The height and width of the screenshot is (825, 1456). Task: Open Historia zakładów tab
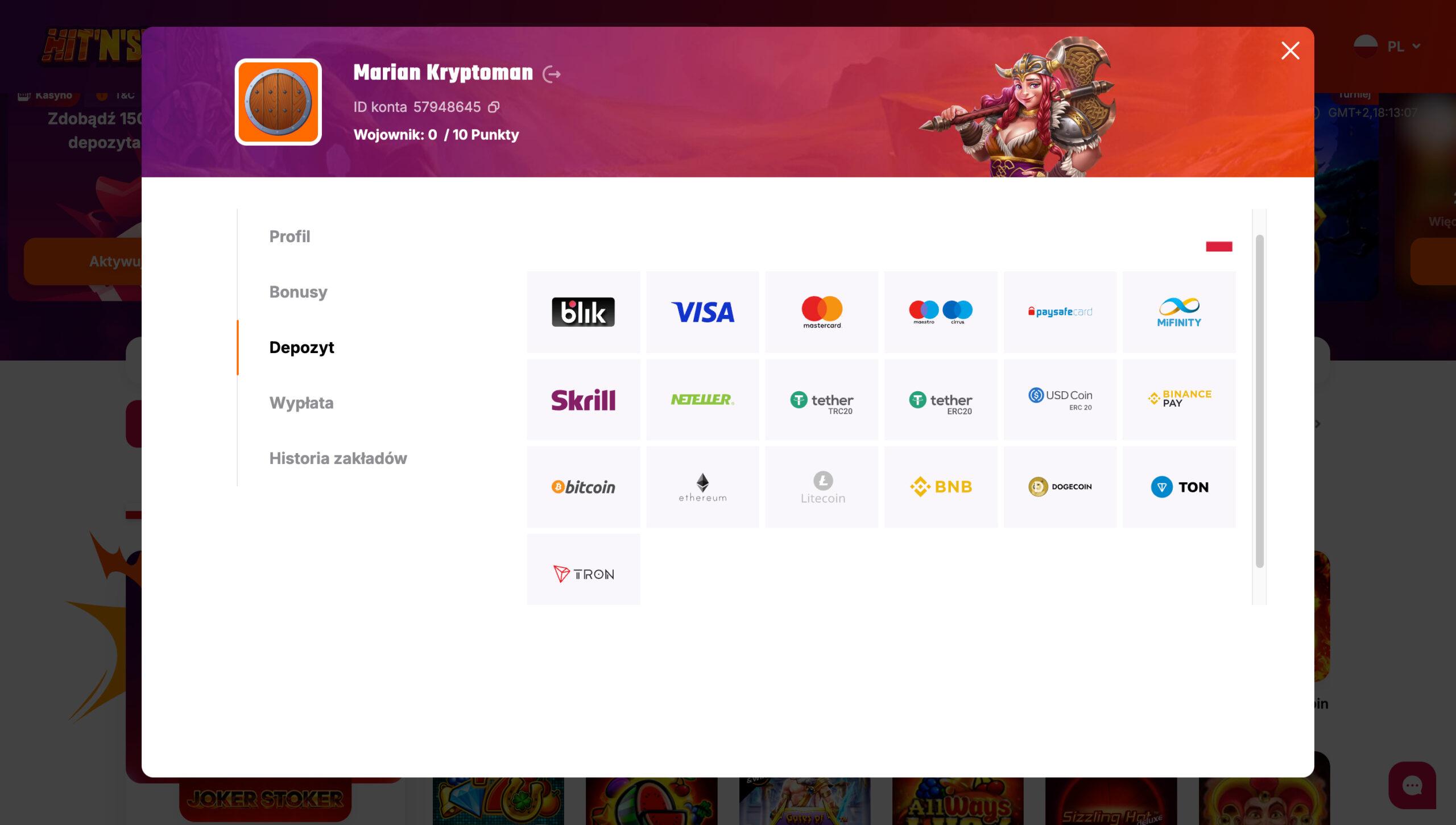pyautogui.click(x=338, y=458)
